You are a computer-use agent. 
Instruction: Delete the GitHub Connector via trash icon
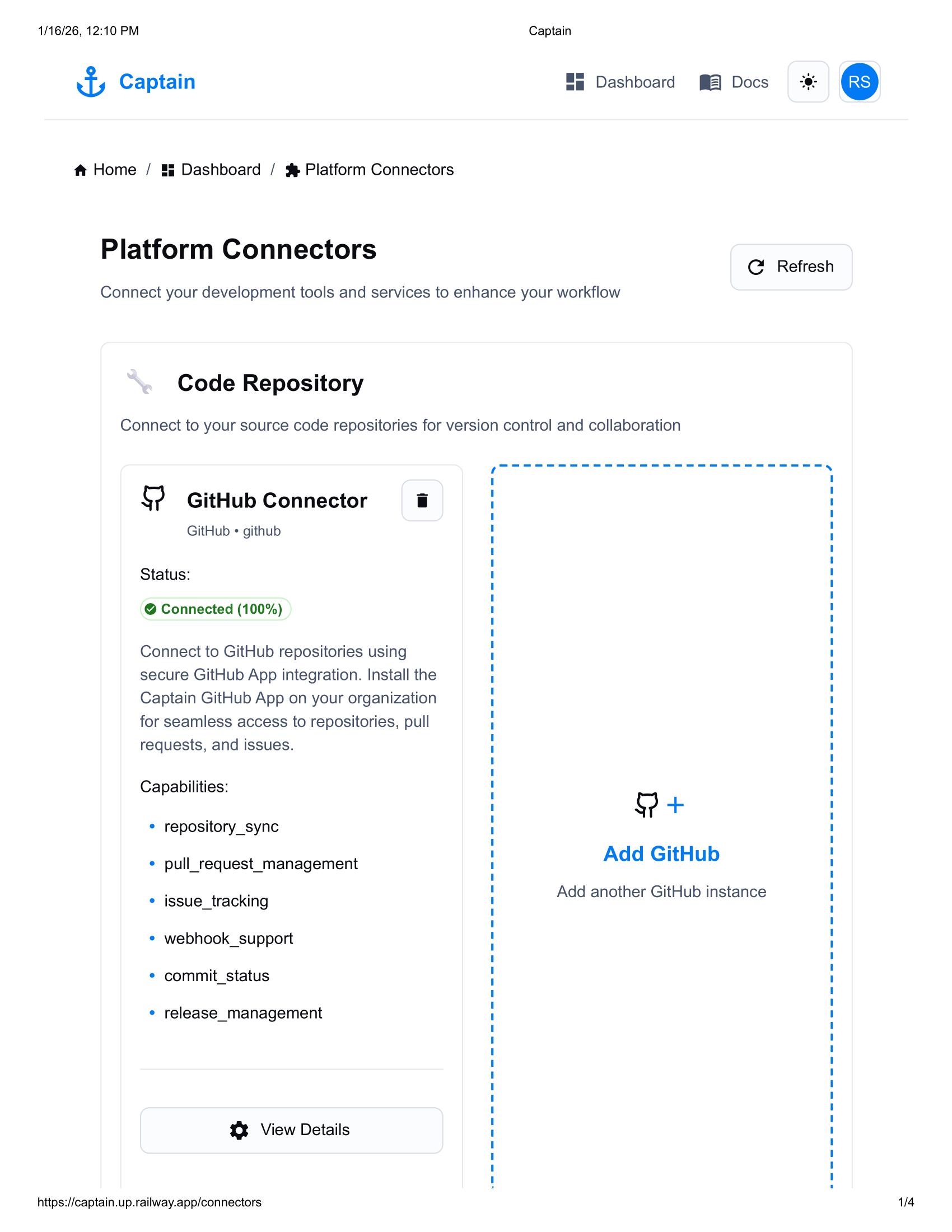pos(422,500)
